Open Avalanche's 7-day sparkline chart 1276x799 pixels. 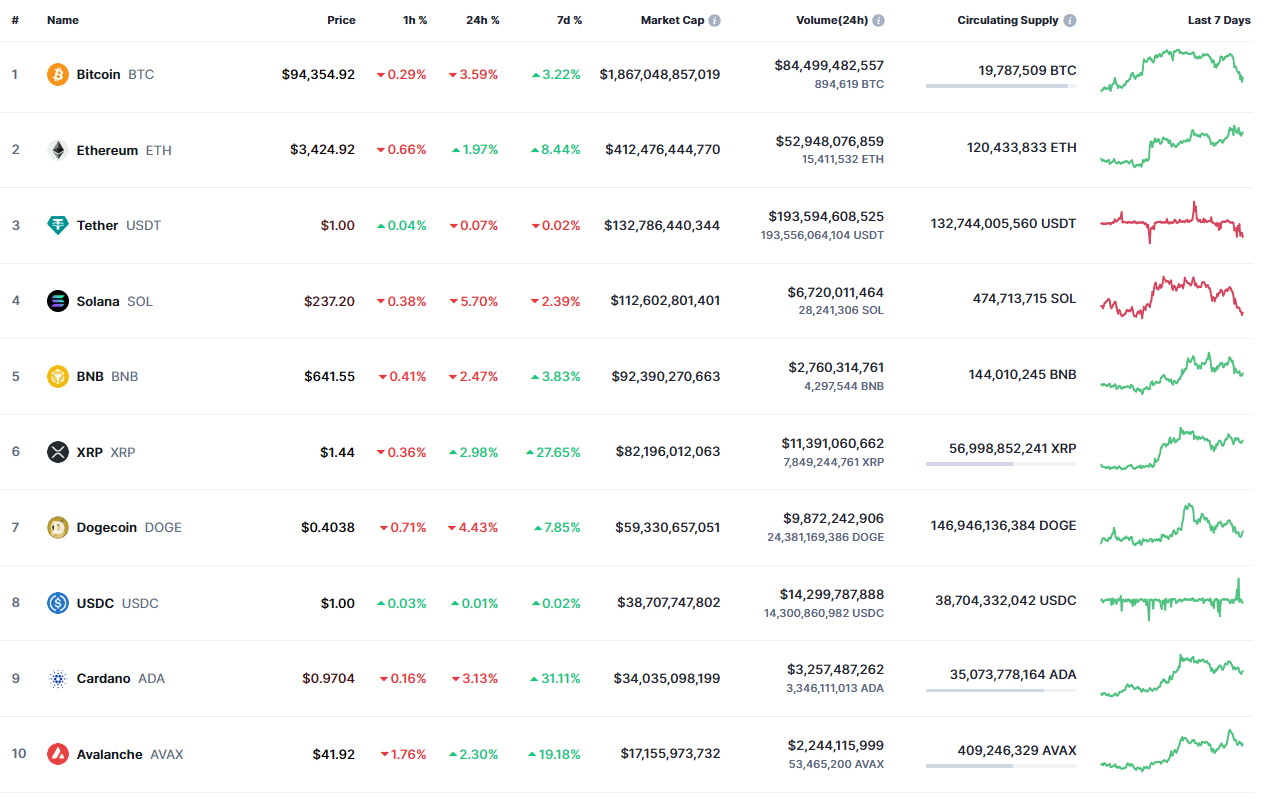pyautogui.click(x=1172, y=750)
